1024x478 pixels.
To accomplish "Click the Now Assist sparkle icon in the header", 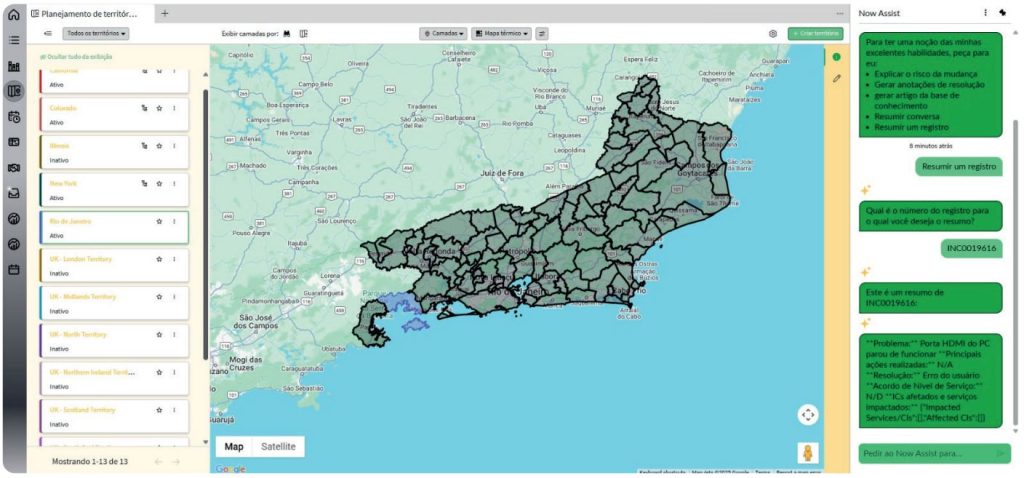I will coord(1002,12).
